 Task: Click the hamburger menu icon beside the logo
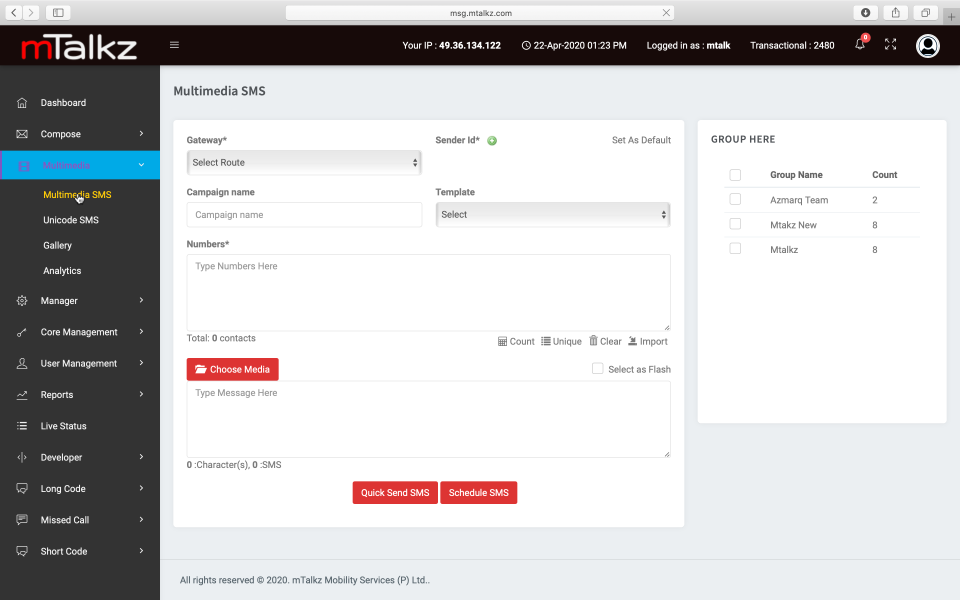174,45
